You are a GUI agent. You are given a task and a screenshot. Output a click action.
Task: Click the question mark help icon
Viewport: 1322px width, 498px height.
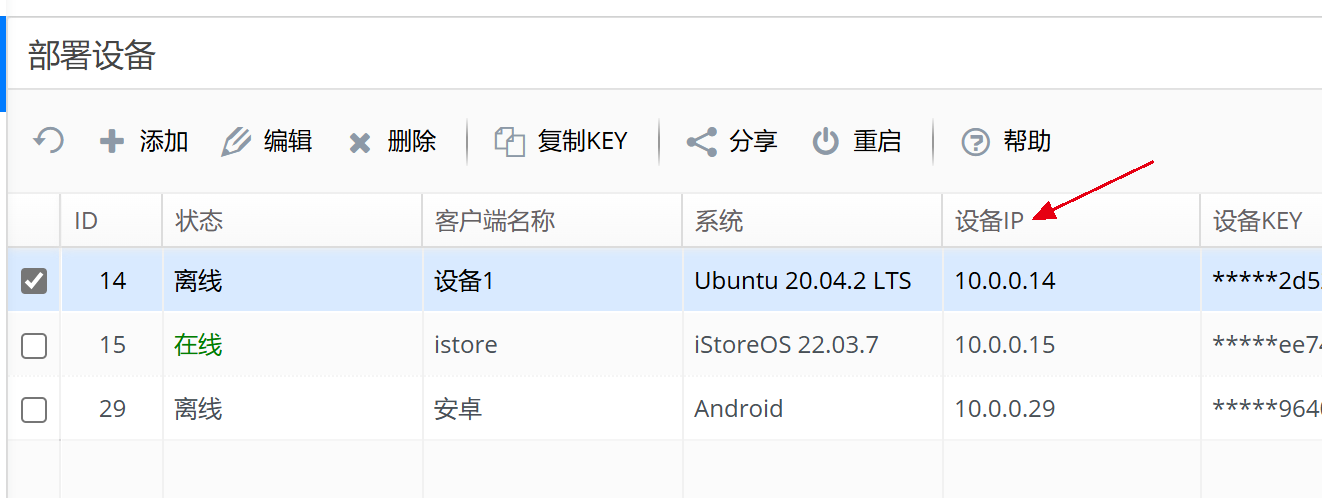(x=975, y=142)
